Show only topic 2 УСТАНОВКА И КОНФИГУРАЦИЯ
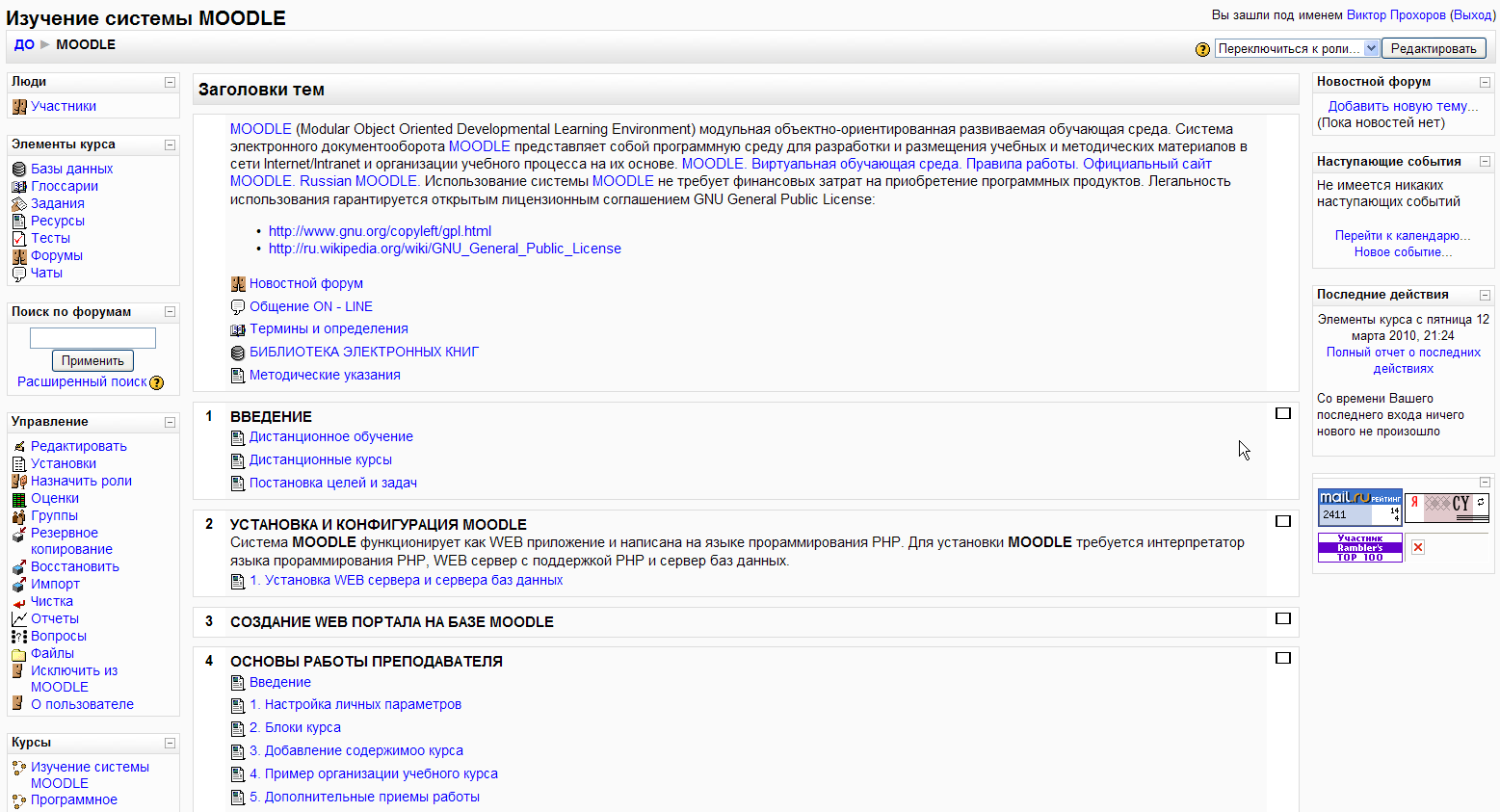1500x812 pixels. (x=1283, y=521)
